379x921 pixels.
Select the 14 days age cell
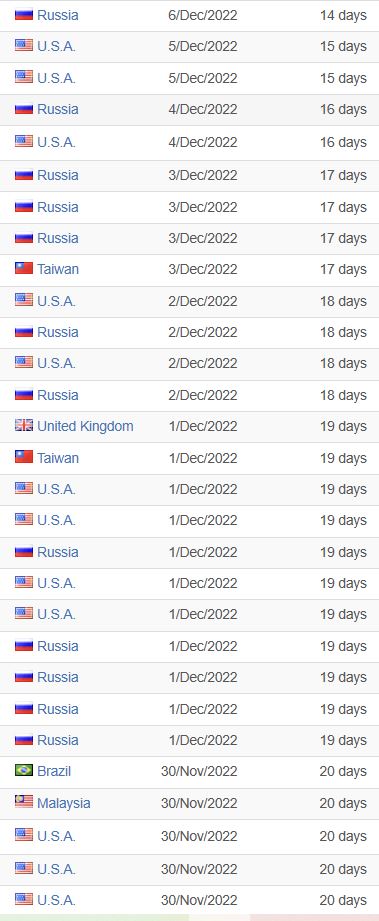pyautogui.click(x=343, y=15)
